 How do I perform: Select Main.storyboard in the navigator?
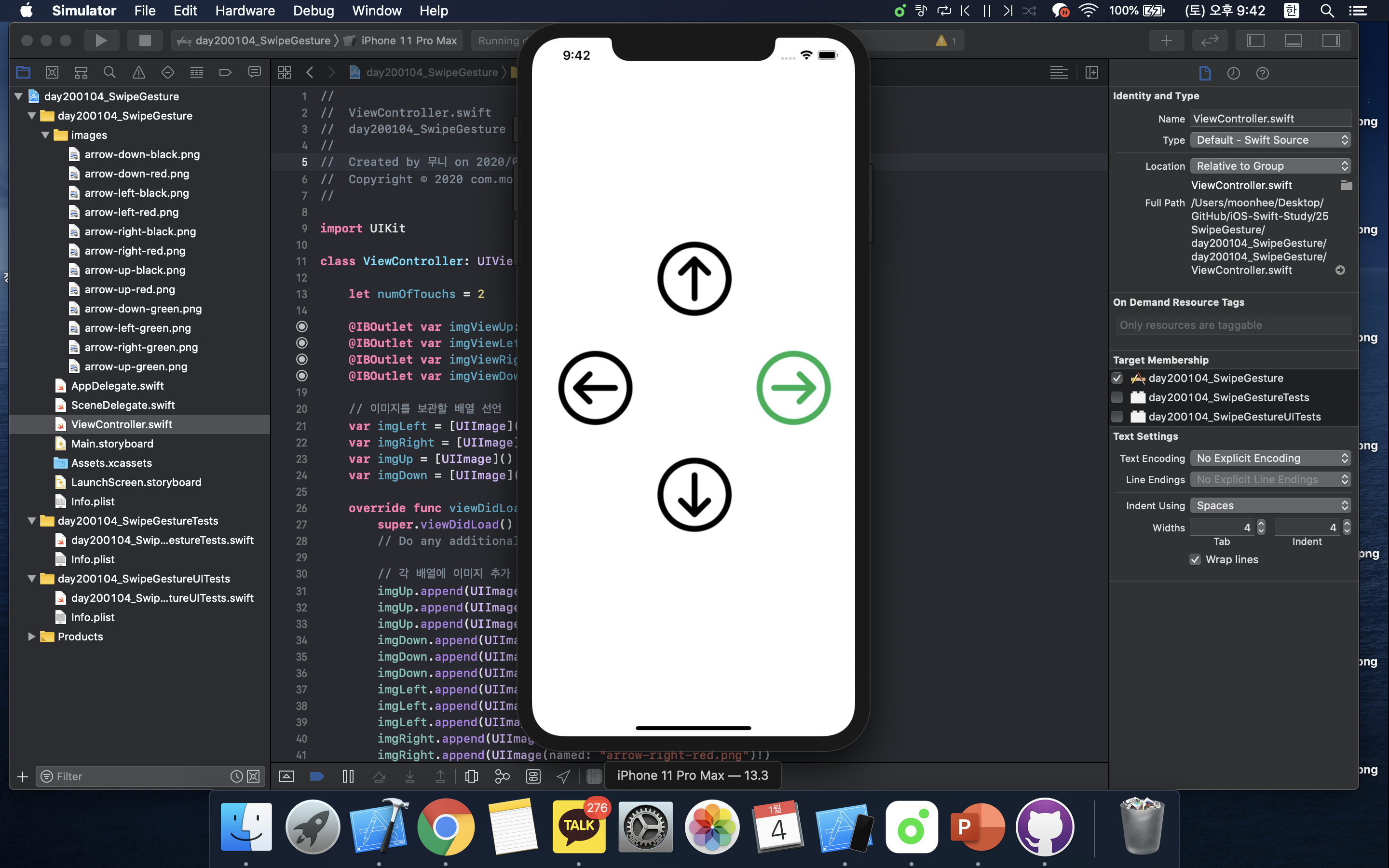tap(112, 443)
